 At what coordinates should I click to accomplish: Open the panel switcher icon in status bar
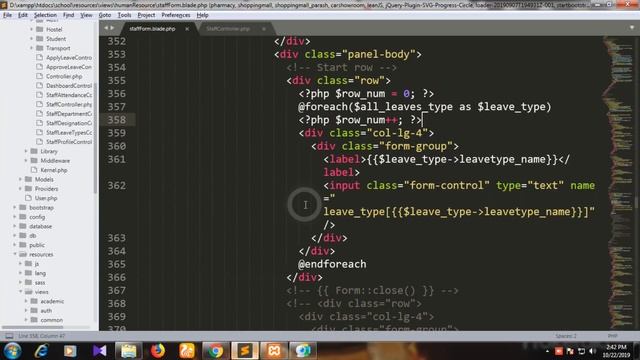pos(9,336)
